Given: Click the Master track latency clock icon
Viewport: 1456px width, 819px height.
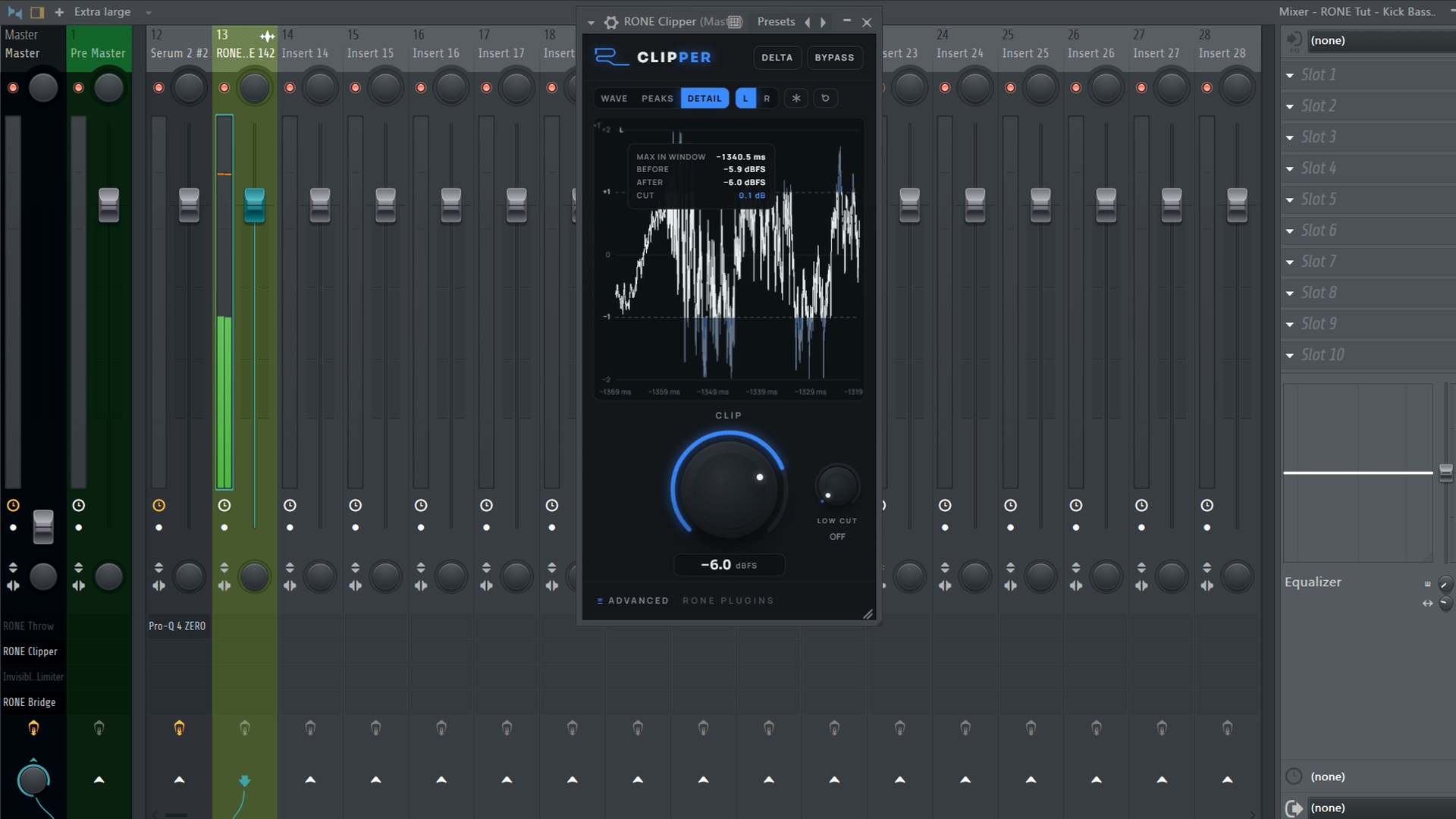Looking at the screenshot, I should coord(13,505).
